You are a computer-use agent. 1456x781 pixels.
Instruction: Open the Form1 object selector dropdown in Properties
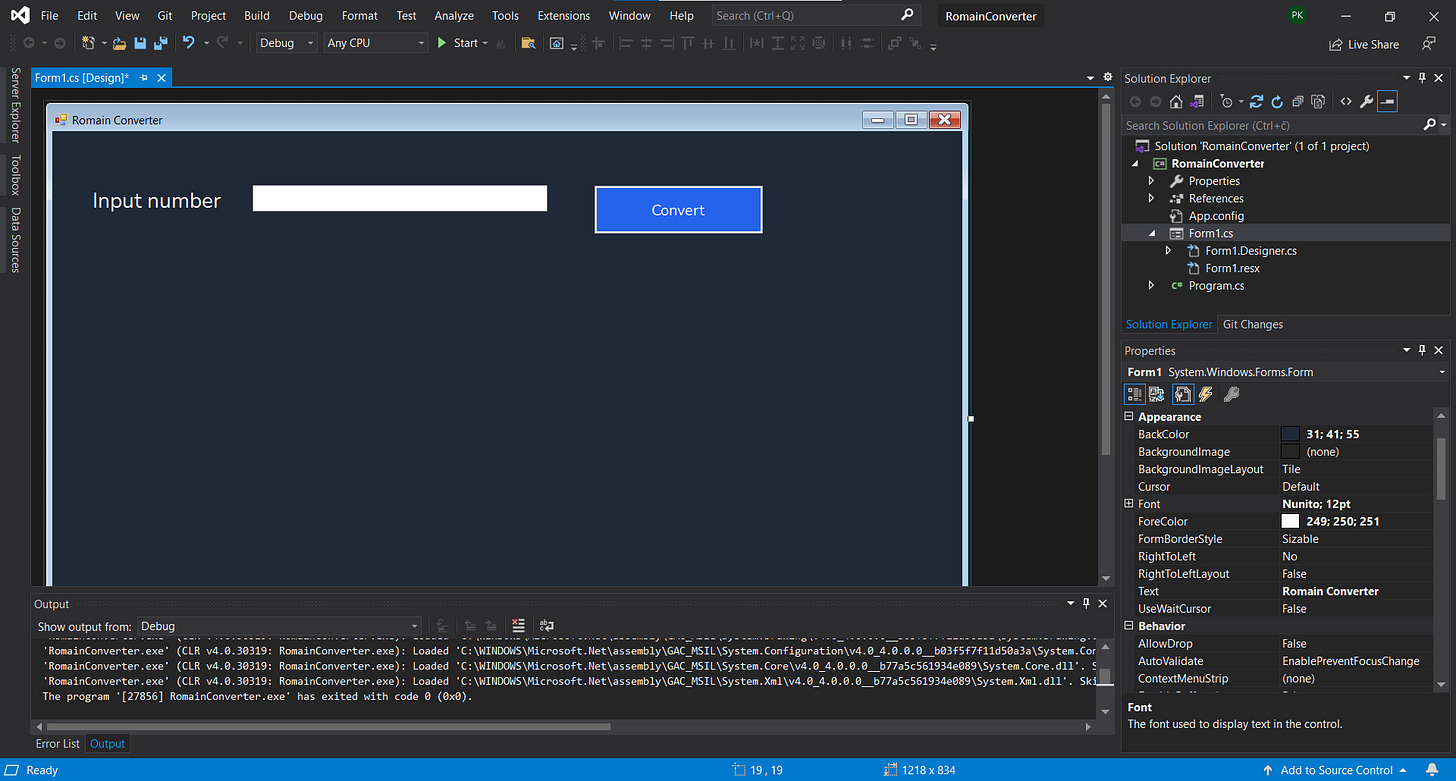[1442, 372]
